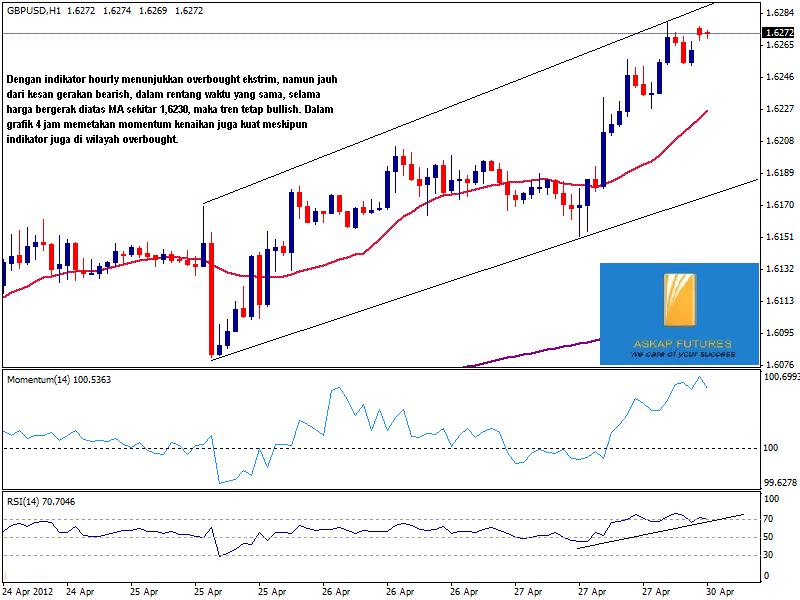The height and width of the screenshot is (600, 800).
Task: Click the 'we care of your success' tagline
Action: point(682,354)
